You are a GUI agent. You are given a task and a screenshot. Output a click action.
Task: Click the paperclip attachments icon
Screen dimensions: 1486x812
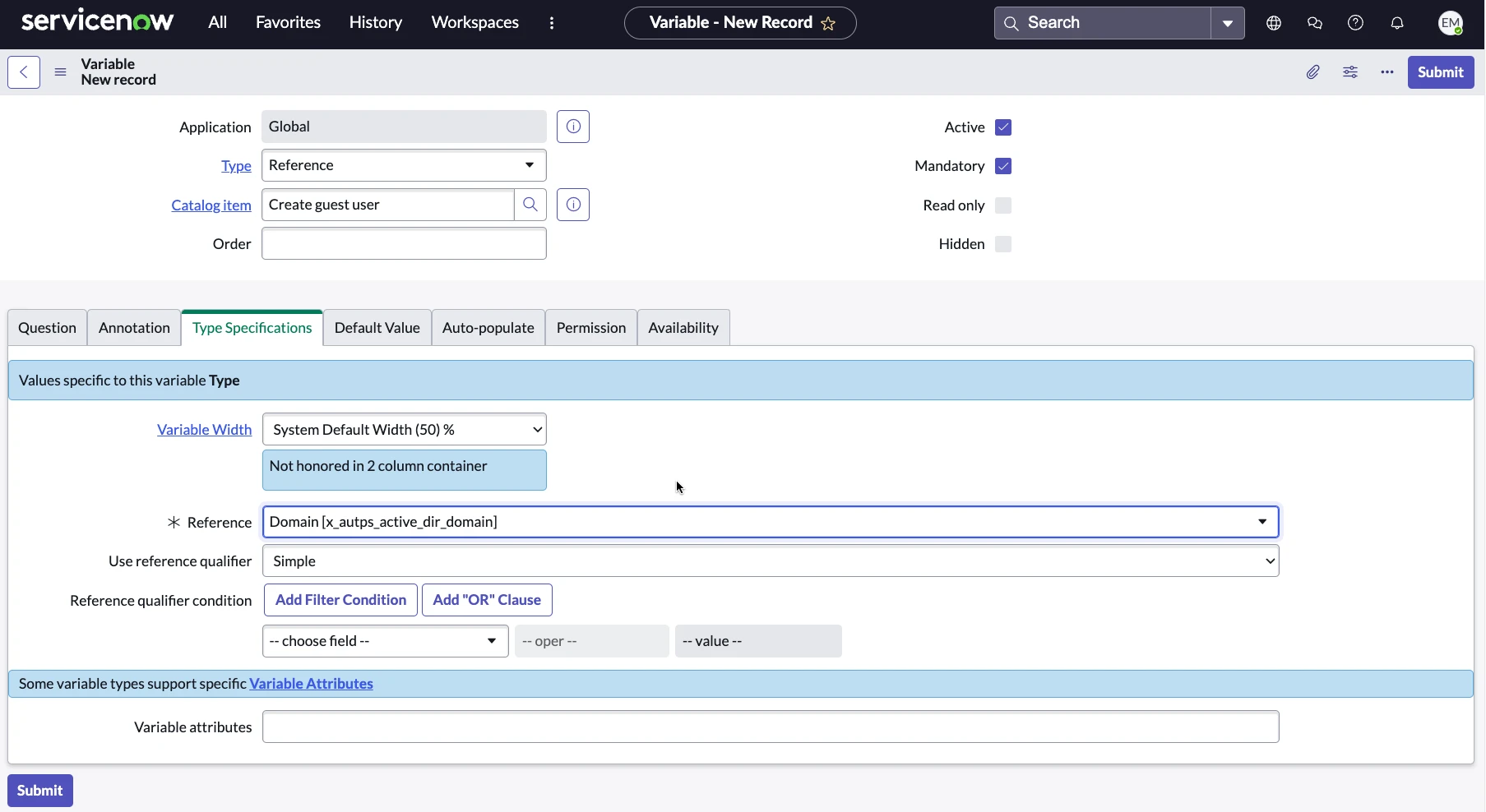click(1313, 72)
